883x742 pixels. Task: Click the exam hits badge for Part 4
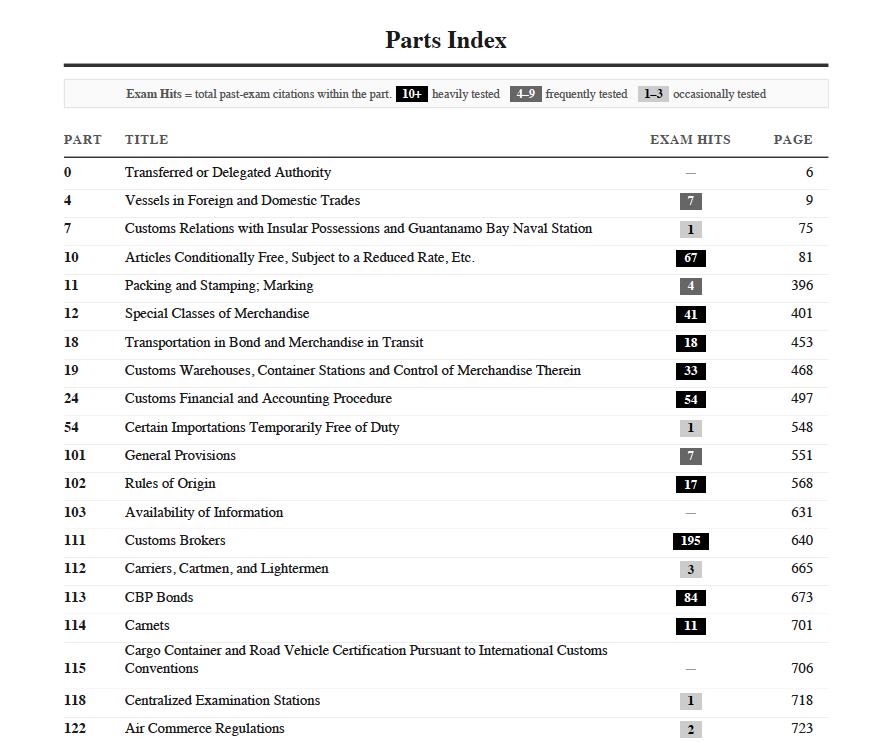pos(691,201)
